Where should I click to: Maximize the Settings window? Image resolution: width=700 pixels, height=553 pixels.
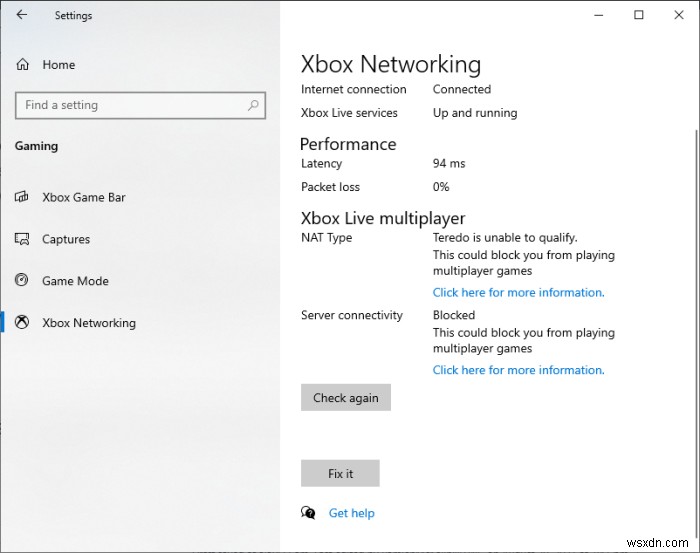(x=639, y=15)
